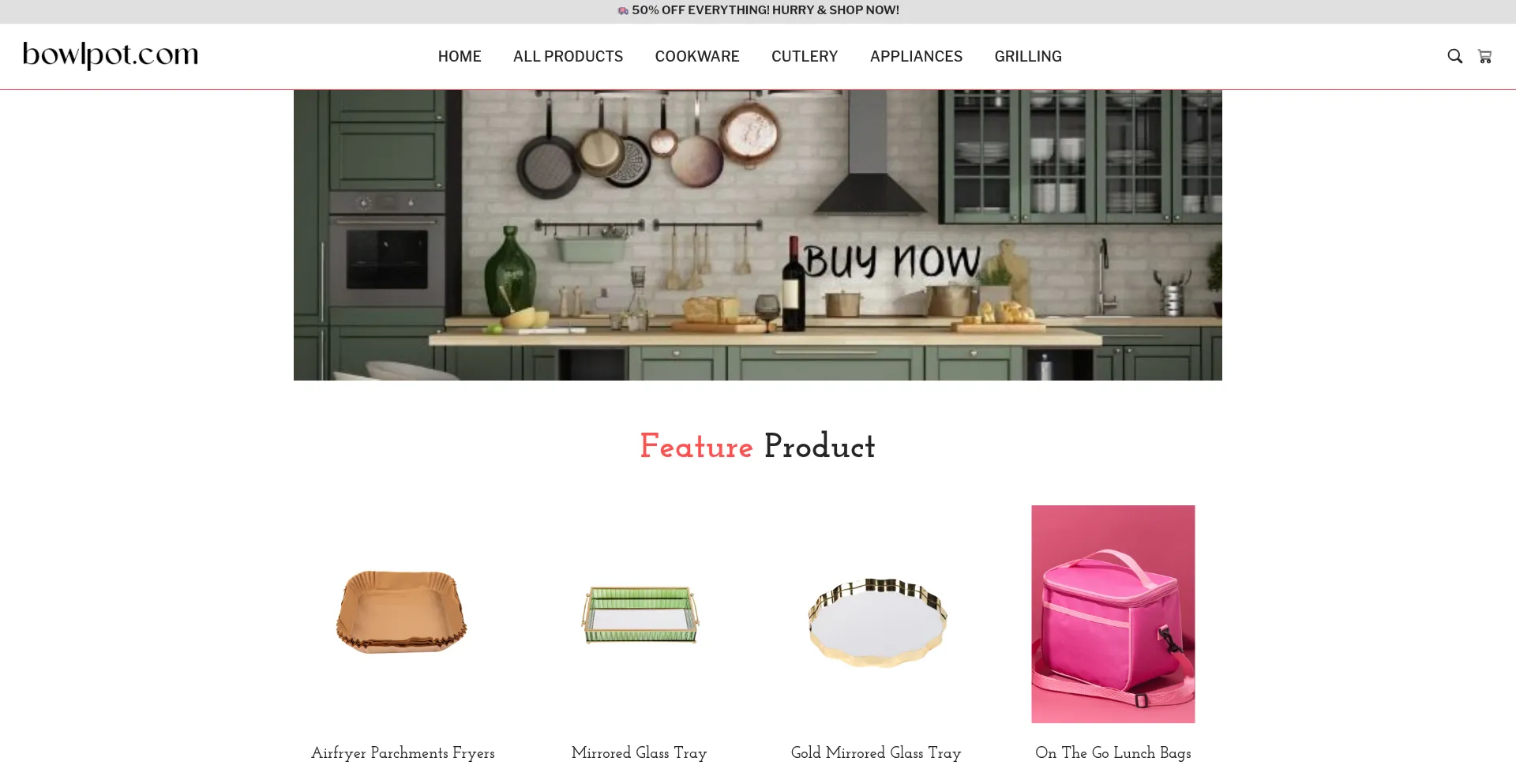Select CUTLERY in the navigation bar
This screenshot has height=784, width=1516.
(805, 56)
